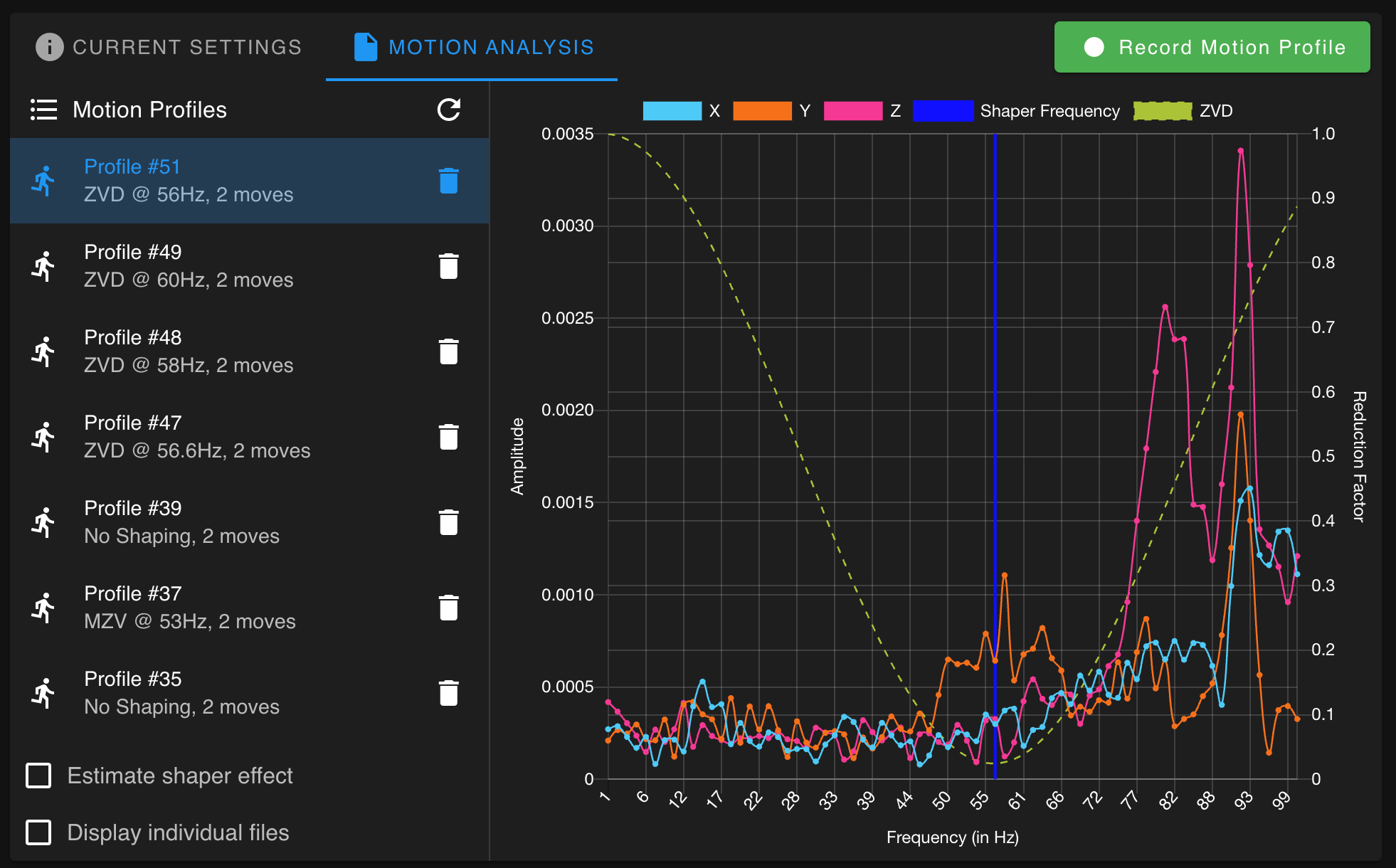Click the 'Frequency (in Hz)' axis title
Screen dimensions: 1396x868
coord(952,837)
